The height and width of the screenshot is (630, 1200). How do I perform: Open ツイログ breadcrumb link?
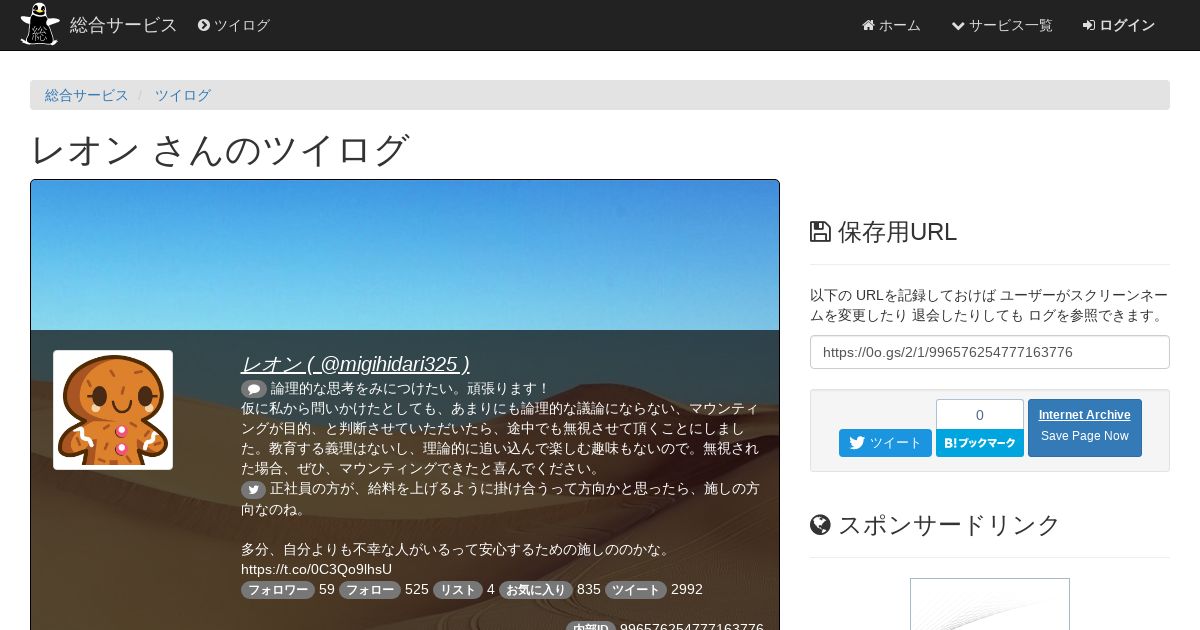[x=183, y=95]
